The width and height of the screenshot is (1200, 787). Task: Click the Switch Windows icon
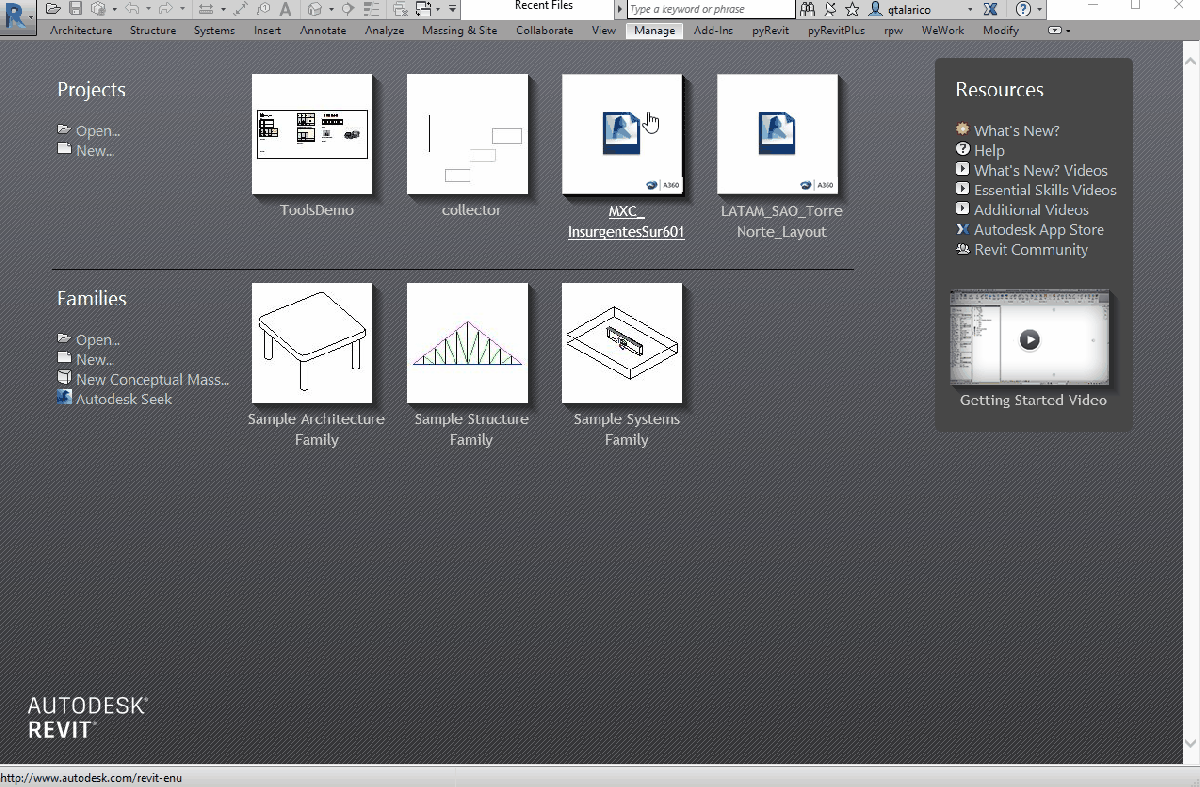coord(424,9)
